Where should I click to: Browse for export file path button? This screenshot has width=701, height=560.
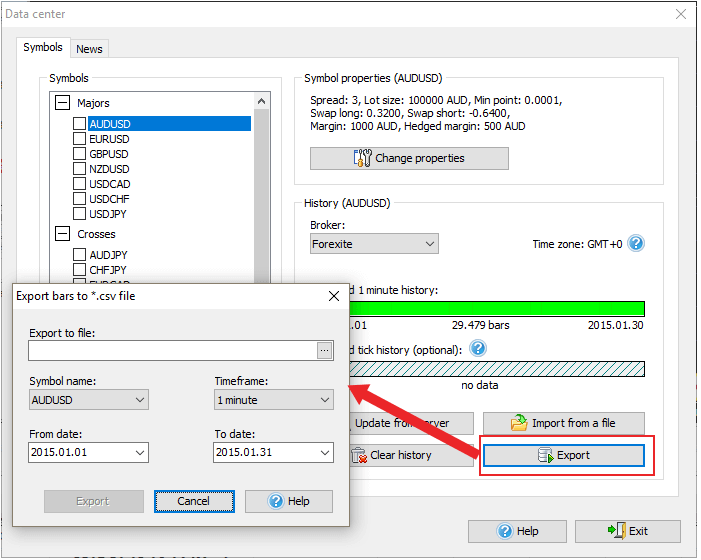tap(324, 350)
